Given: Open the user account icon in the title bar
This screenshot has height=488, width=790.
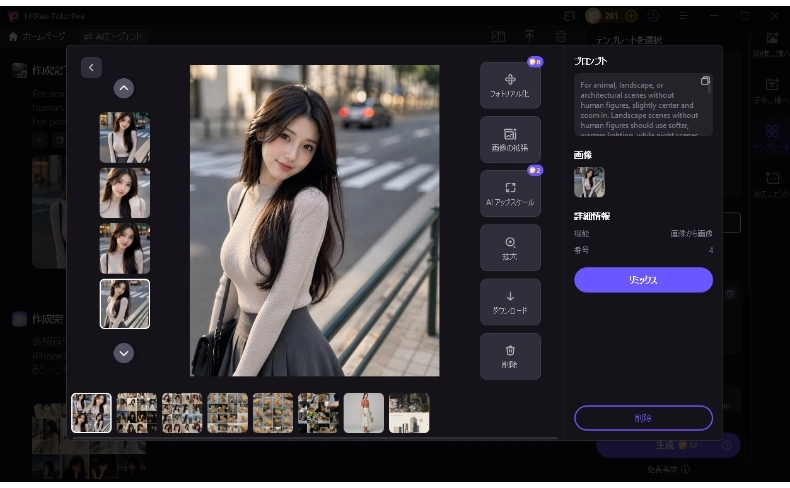Looking at the screenshot, I should tap(653, 16).
